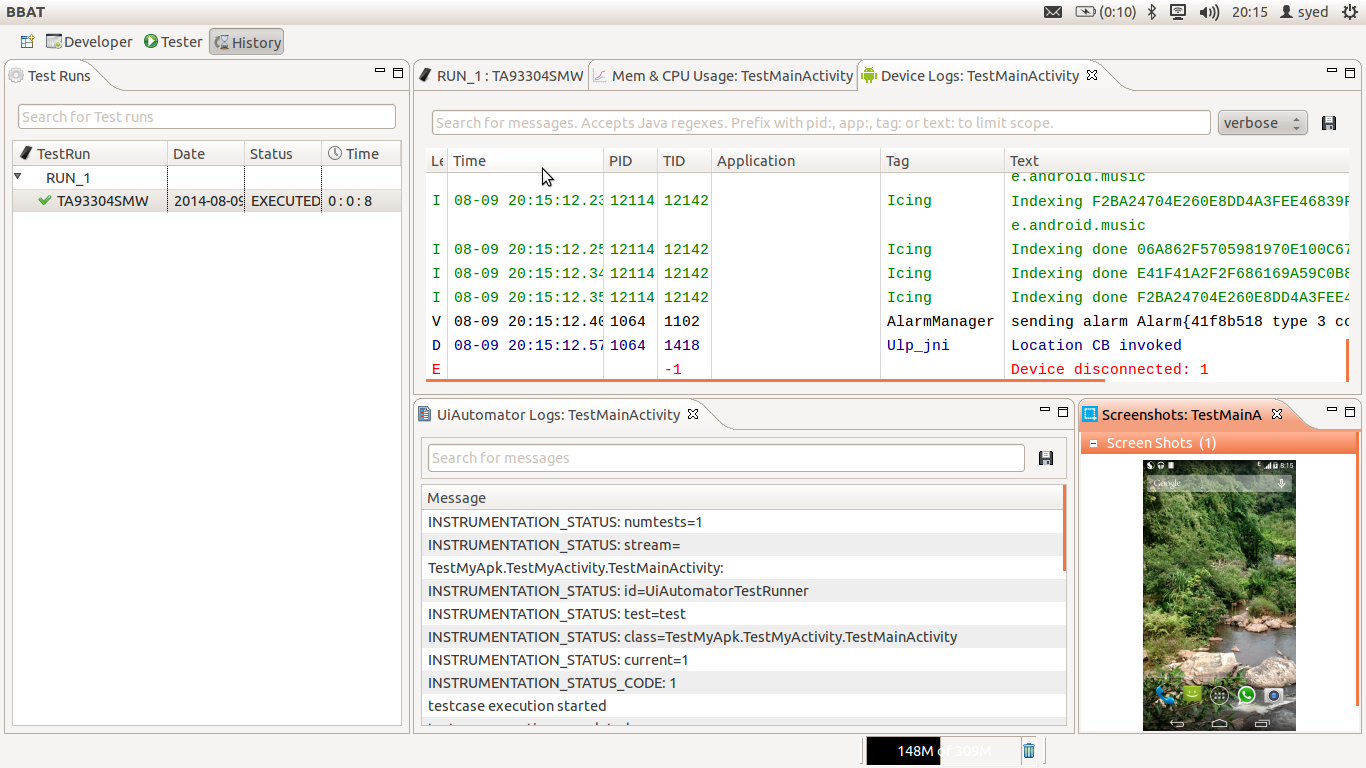
Task: Open the Mem & CPU Usage tab
Action: 723,76
